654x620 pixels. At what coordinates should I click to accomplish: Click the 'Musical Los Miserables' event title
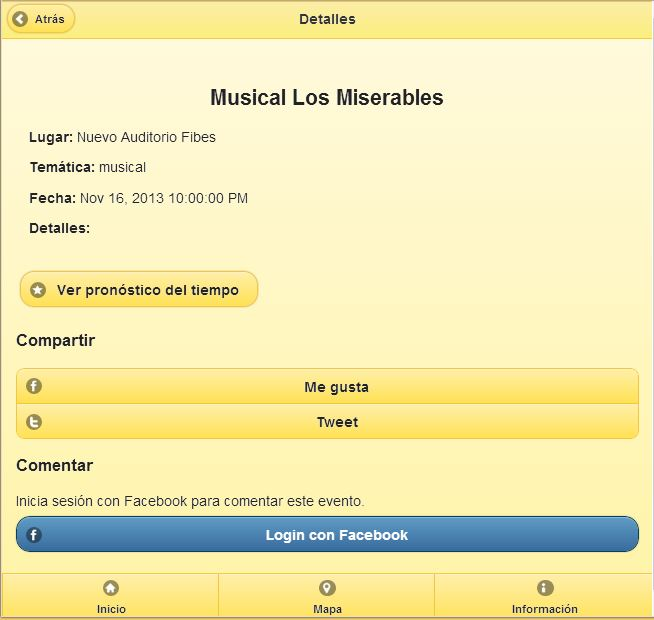point(327,98)
